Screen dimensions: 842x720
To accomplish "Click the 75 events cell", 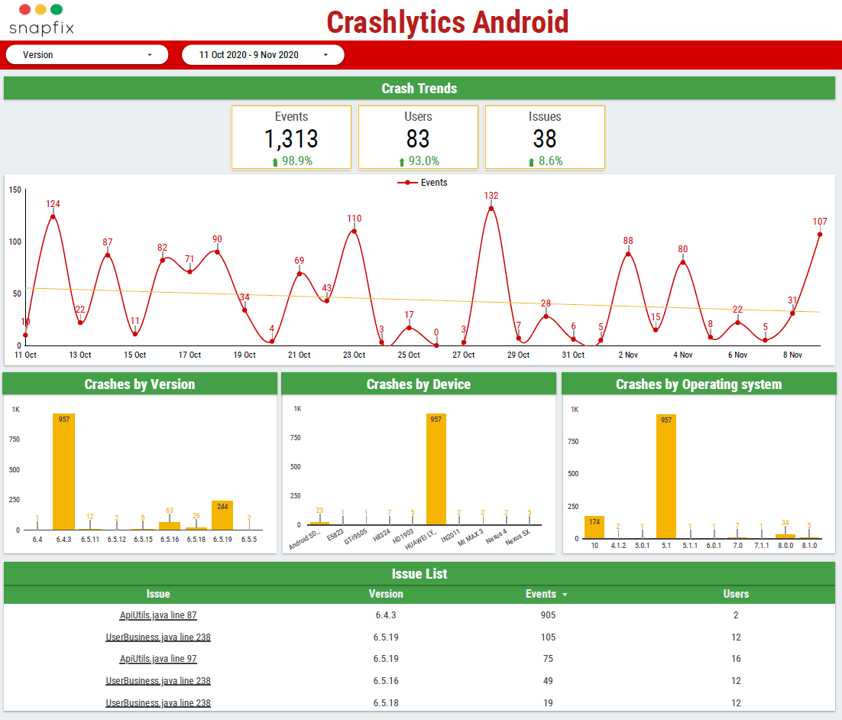I will [x=548, y=659].
